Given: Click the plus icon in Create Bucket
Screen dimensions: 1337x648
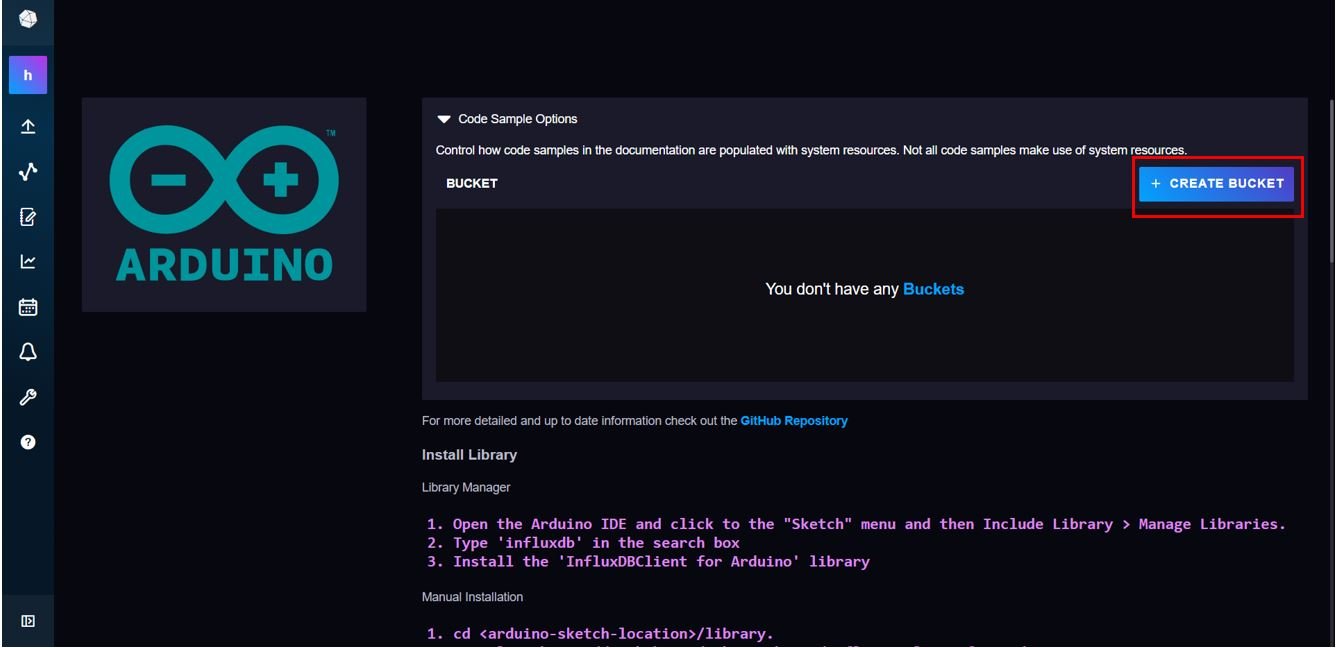Looking at the screenshot, I should pyautogui.click(x=1156, y=184).
